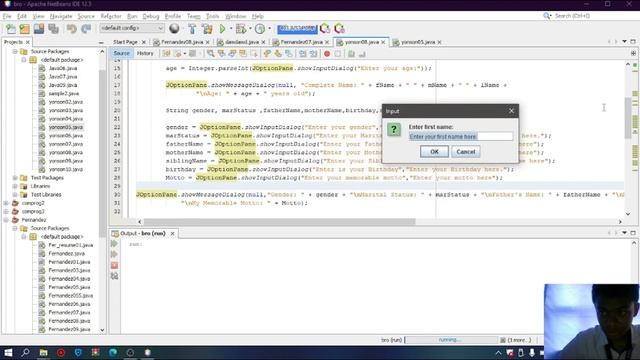The height and width of the screenshot is (360, 640).
Task: Open the Debug Project dropdown arrow
Action: pos(250,29)
